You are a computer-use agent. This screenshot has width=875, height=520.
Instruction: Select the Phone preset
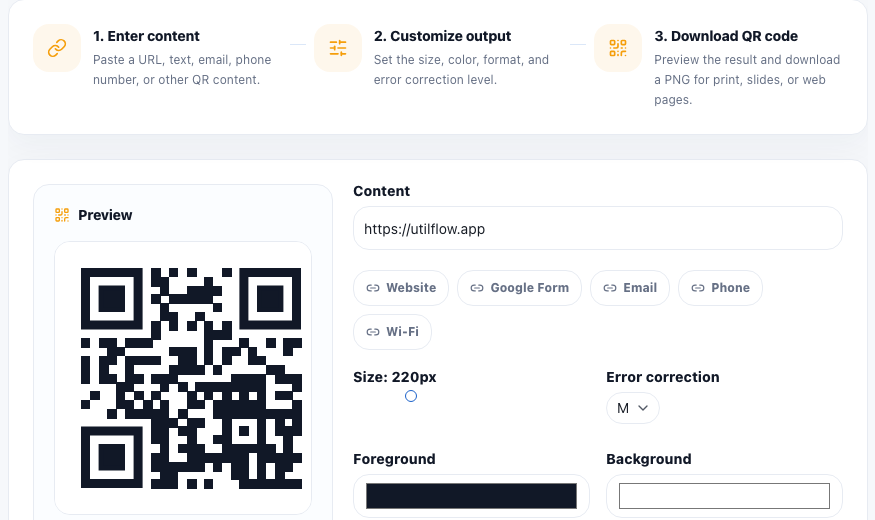click(720, 288)
